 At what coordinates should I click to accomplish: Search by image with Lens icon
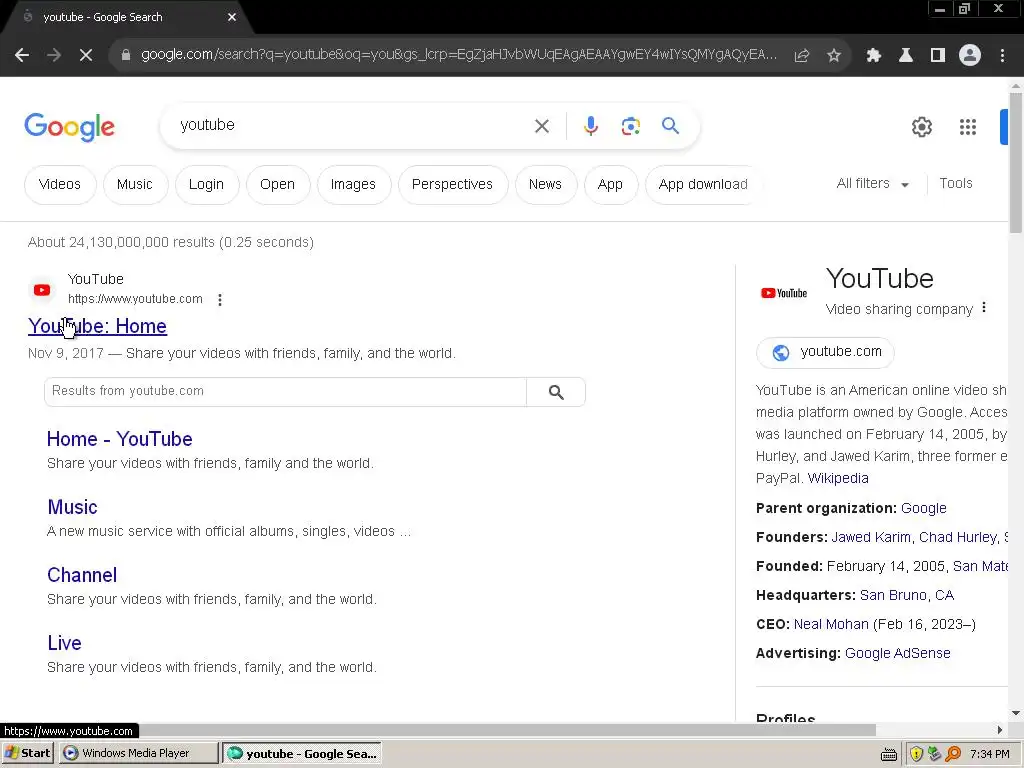(630, 126)
